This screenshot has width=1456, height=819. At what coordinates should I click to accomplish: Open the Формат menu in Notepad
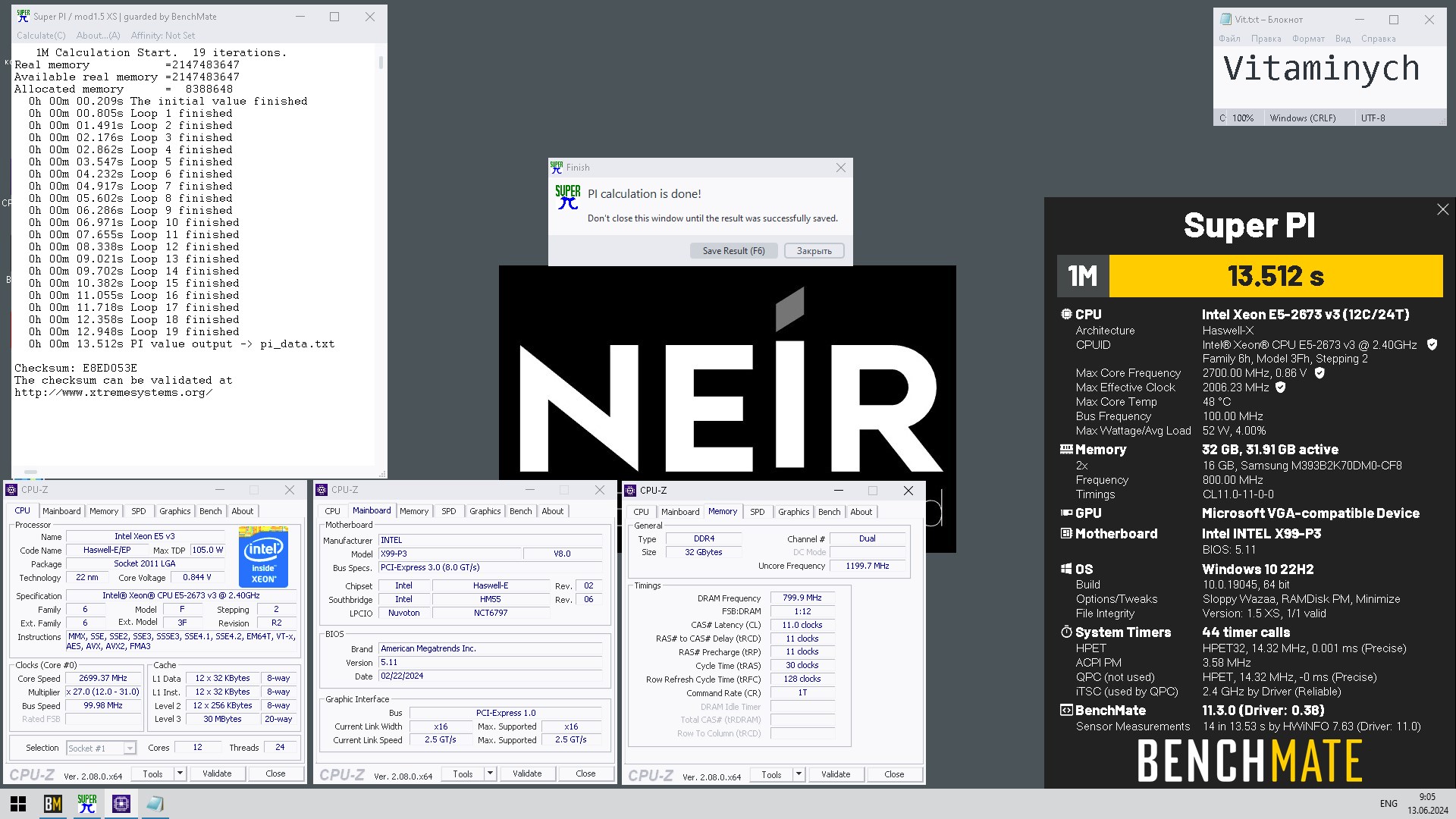point(1308,39)
